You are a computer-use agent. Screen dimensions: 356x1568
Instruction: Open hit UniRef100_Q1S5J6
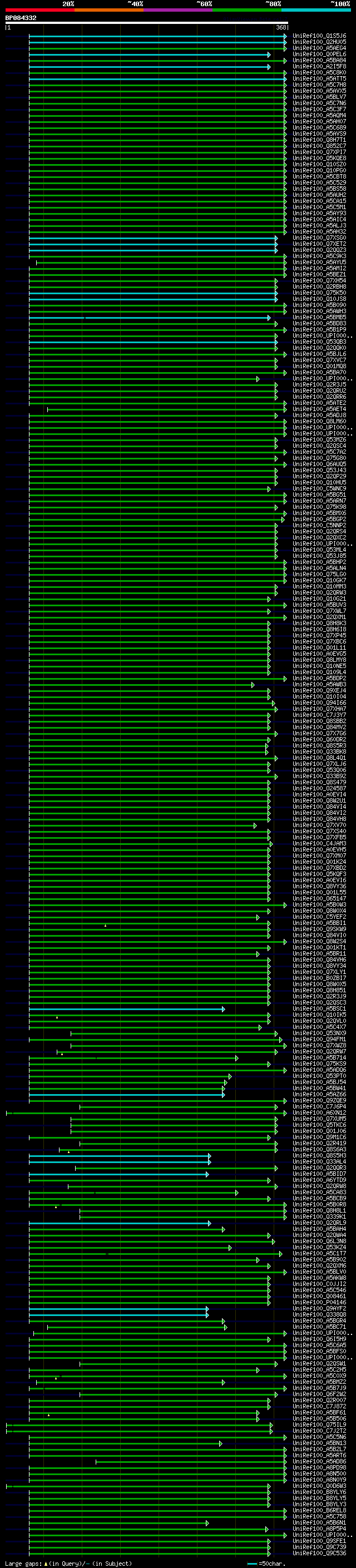319,36
